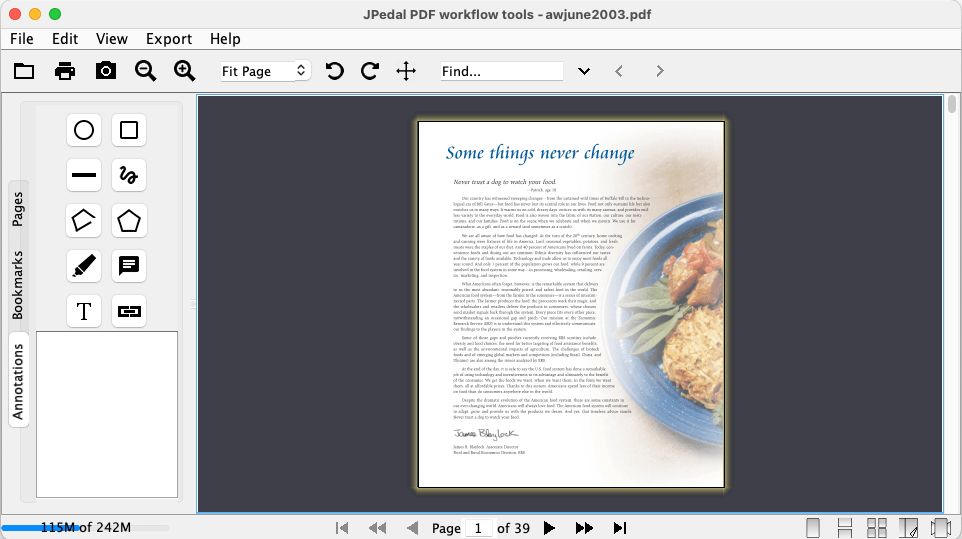Go to the next page
This screenshot has width=962, height=539.
coord(548,527)
